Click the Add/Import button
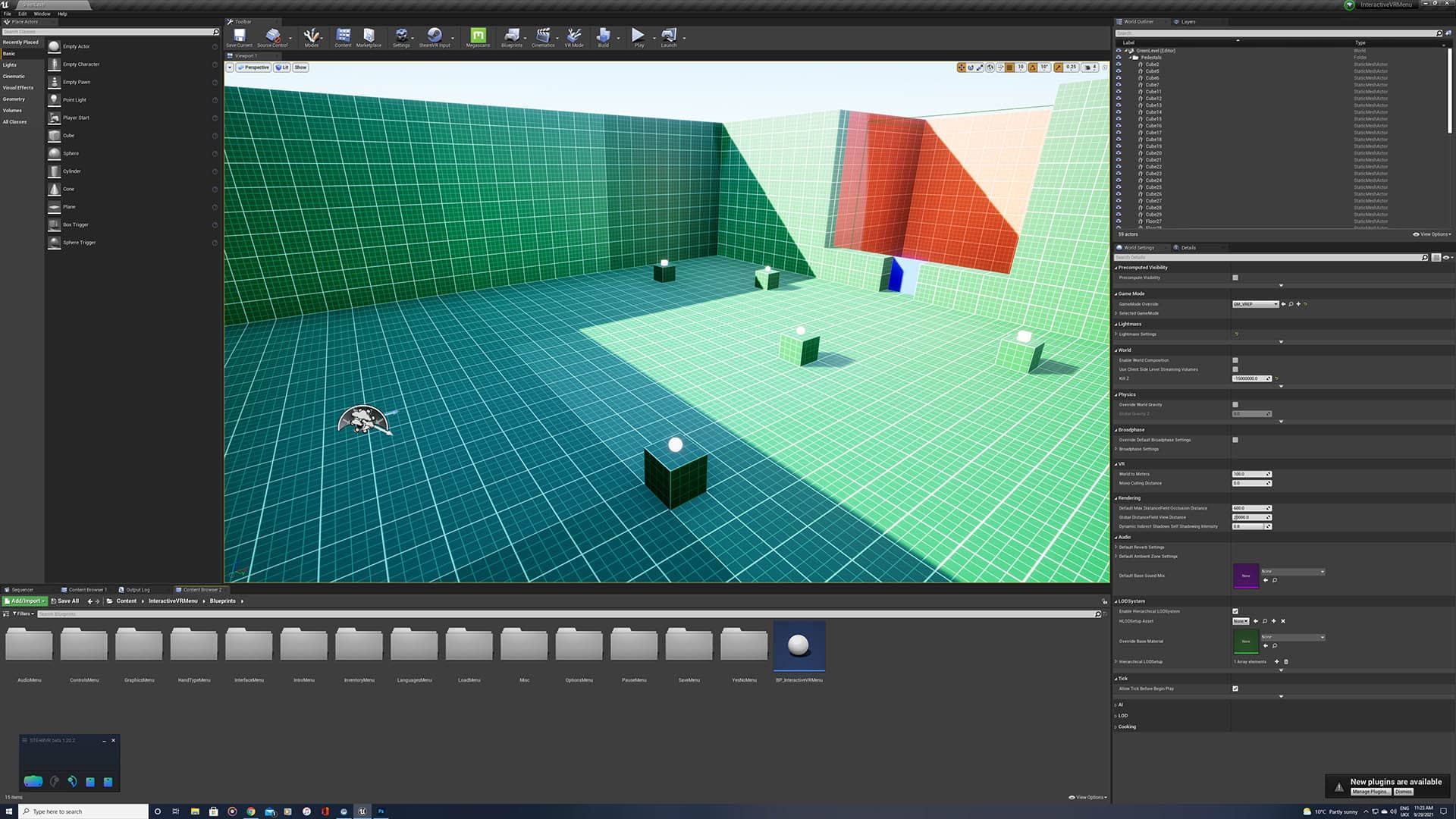Image resolution: width=1456 pixels, height=819 pixels. click(25, 601)
